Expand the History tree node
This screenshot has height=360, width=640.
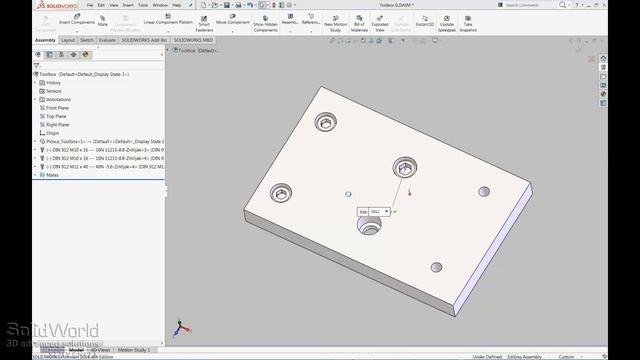tap(35, 83)
